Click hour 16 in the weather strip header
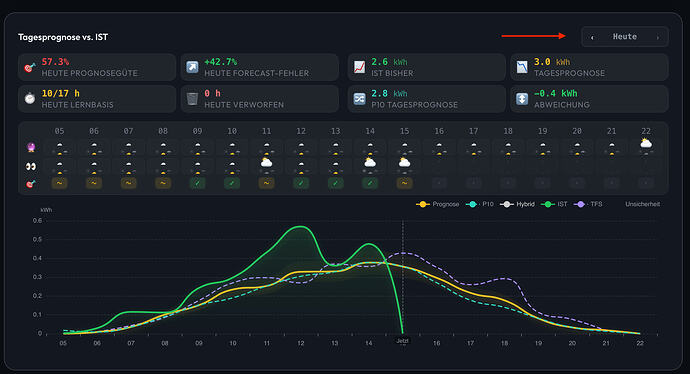The image size is (690, 374). tap(439, 131)
